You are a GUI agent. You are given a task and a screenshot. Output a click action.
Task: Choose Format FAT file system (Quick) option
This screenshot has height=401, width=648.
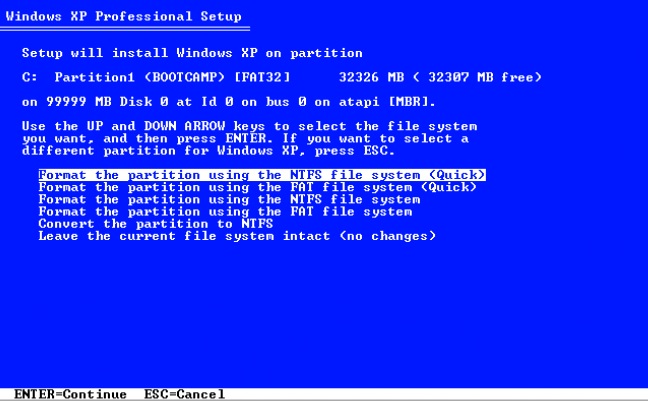(x=257, y=187)
